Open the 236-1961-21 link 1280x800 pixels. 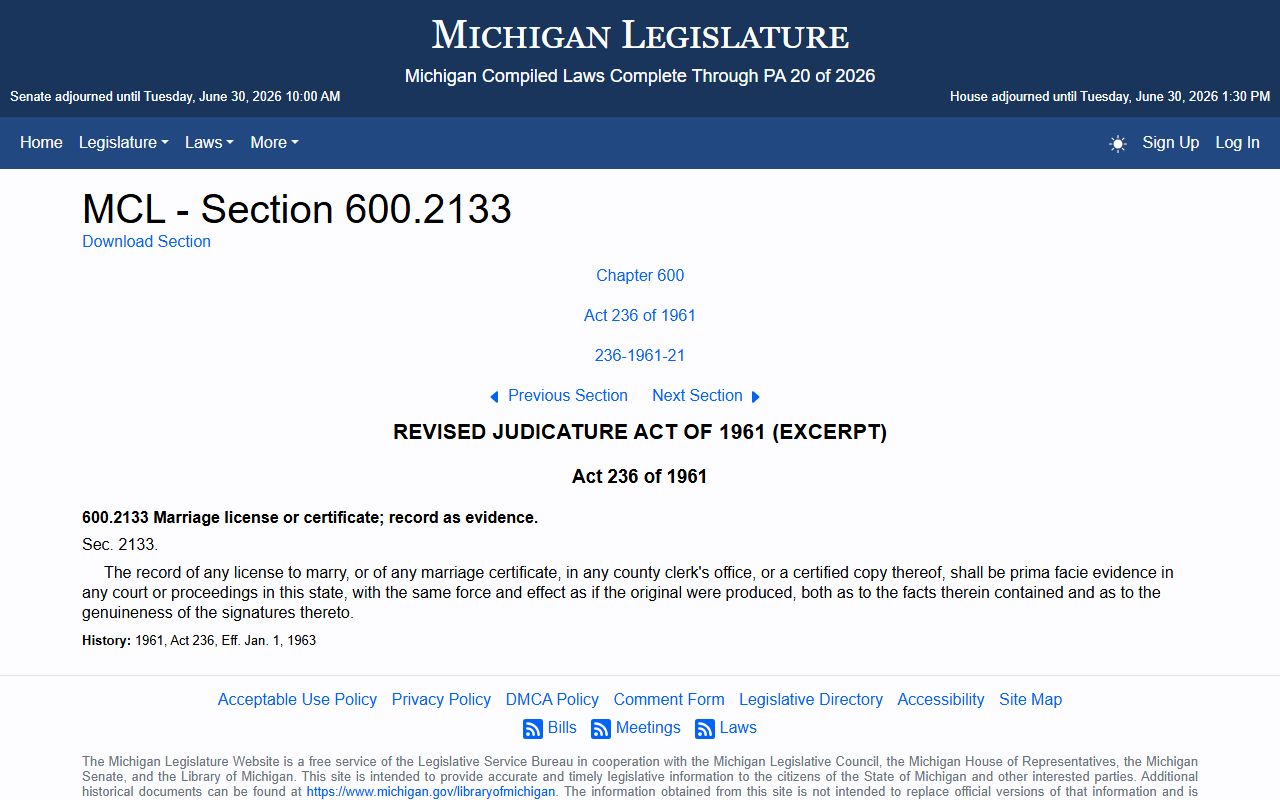[x=640, y=355]
